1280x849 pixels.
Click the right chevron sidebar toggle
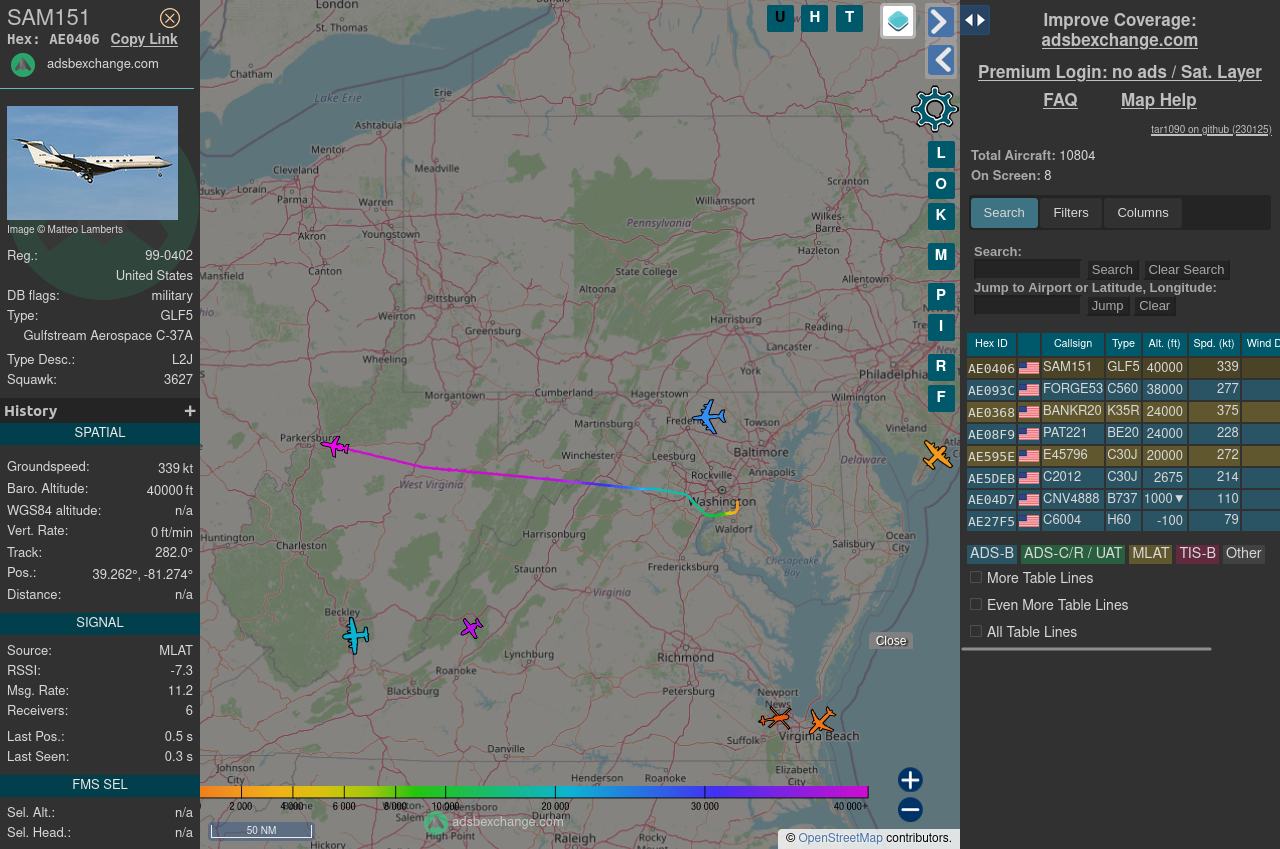pyautogui.click(x=940, y=22)
